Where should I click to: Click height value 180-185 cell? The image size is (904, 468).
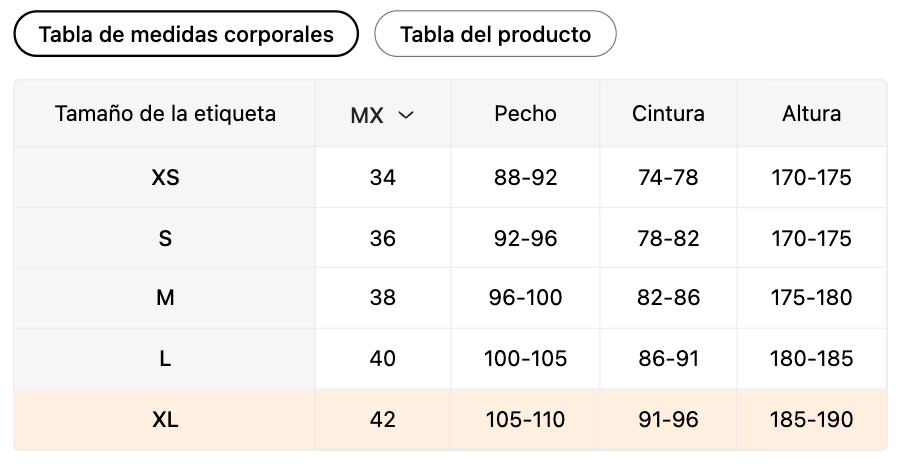(811, 358)
